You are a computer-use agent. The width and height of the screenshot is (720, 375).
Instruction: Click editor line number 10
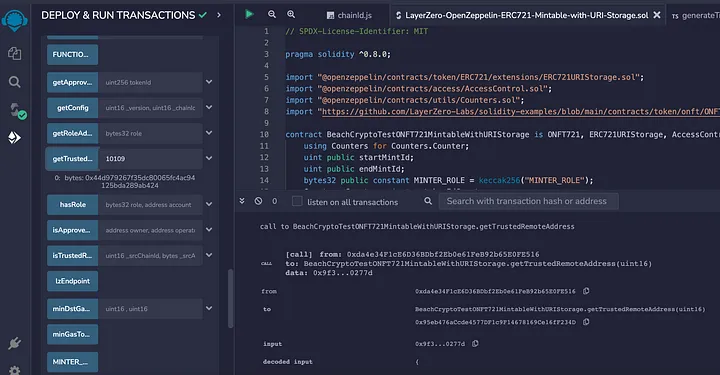(264, 134)
